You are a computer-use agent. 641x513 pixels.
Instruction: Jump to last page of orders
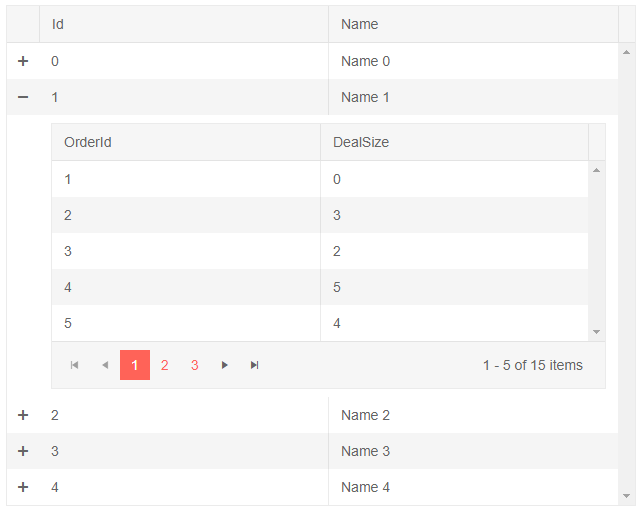click(x=255, y=365)
